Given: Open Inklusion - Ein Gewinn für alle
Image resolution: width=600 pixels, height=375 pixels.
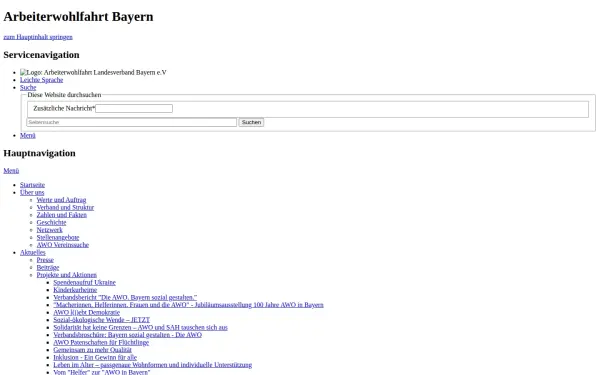Looking at the screenshot, I should pyautogui.click(x=95, y=357).
